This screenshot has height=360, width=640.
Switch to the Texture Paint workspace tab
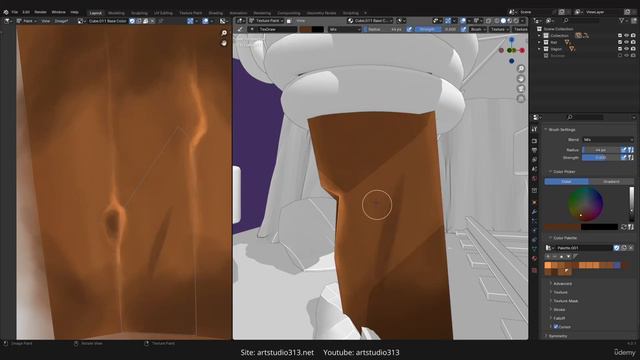[x=191, y=13]
